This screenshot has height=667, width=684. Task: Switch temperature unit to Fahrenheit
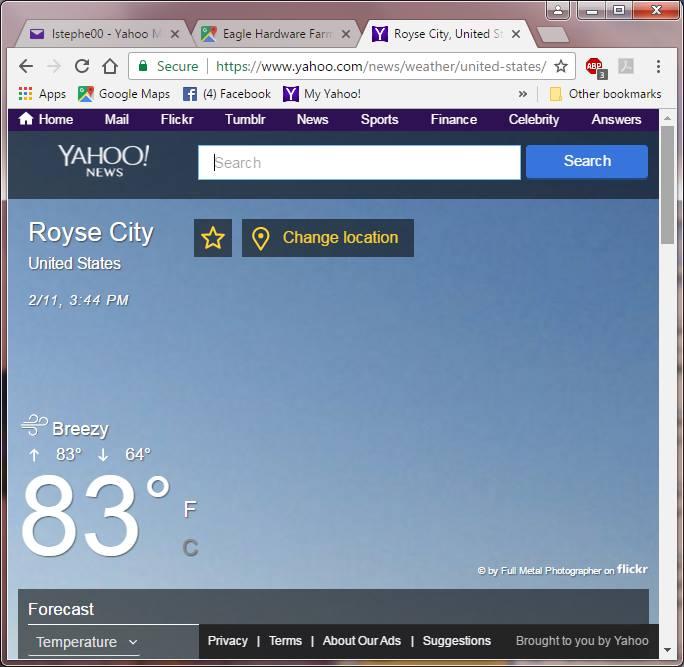(x=190, y=509)
